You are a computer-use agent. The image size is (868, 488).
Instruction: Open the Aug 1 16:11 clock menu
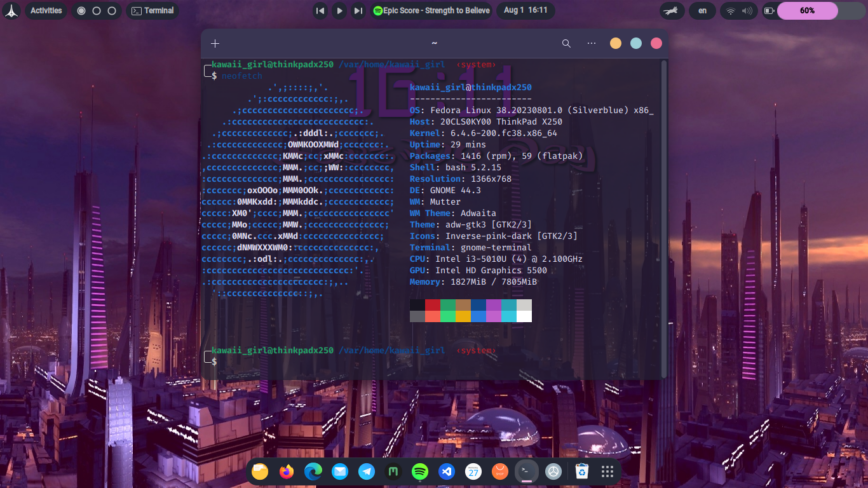[x=526, y=11]
